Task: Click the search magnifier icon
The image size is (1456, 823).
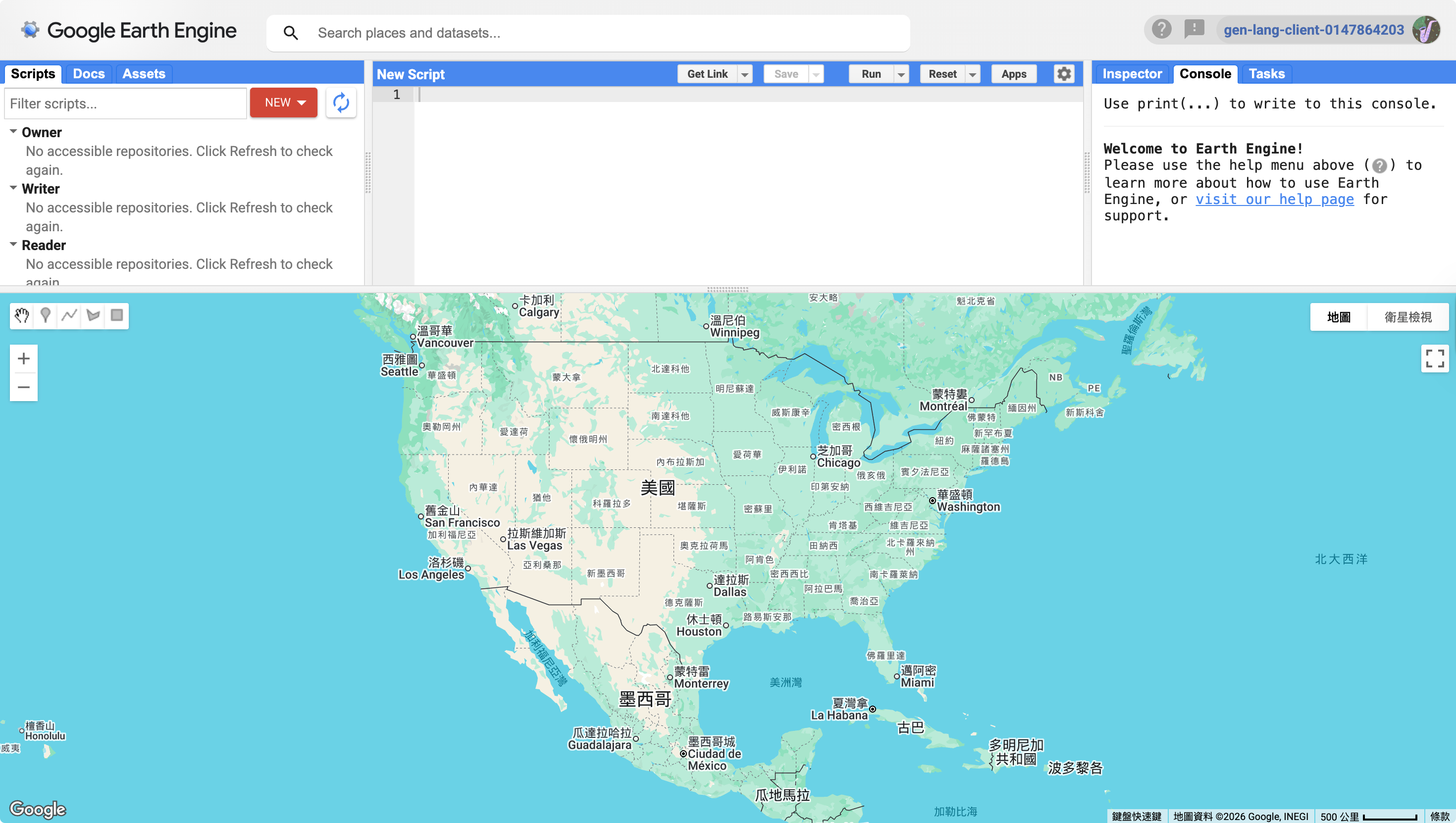Action: click(291, 33)
